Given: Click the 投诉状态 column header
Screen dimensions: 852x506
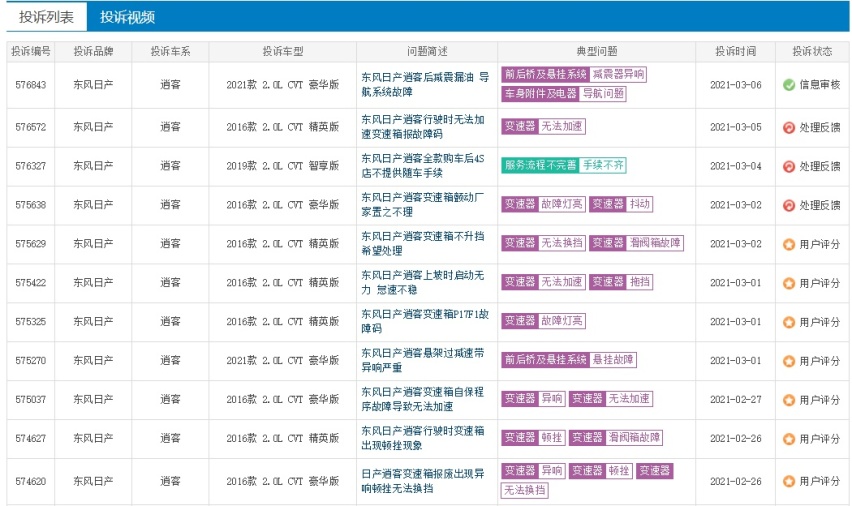Looking at the screenshot, I should tap(812, 52).
